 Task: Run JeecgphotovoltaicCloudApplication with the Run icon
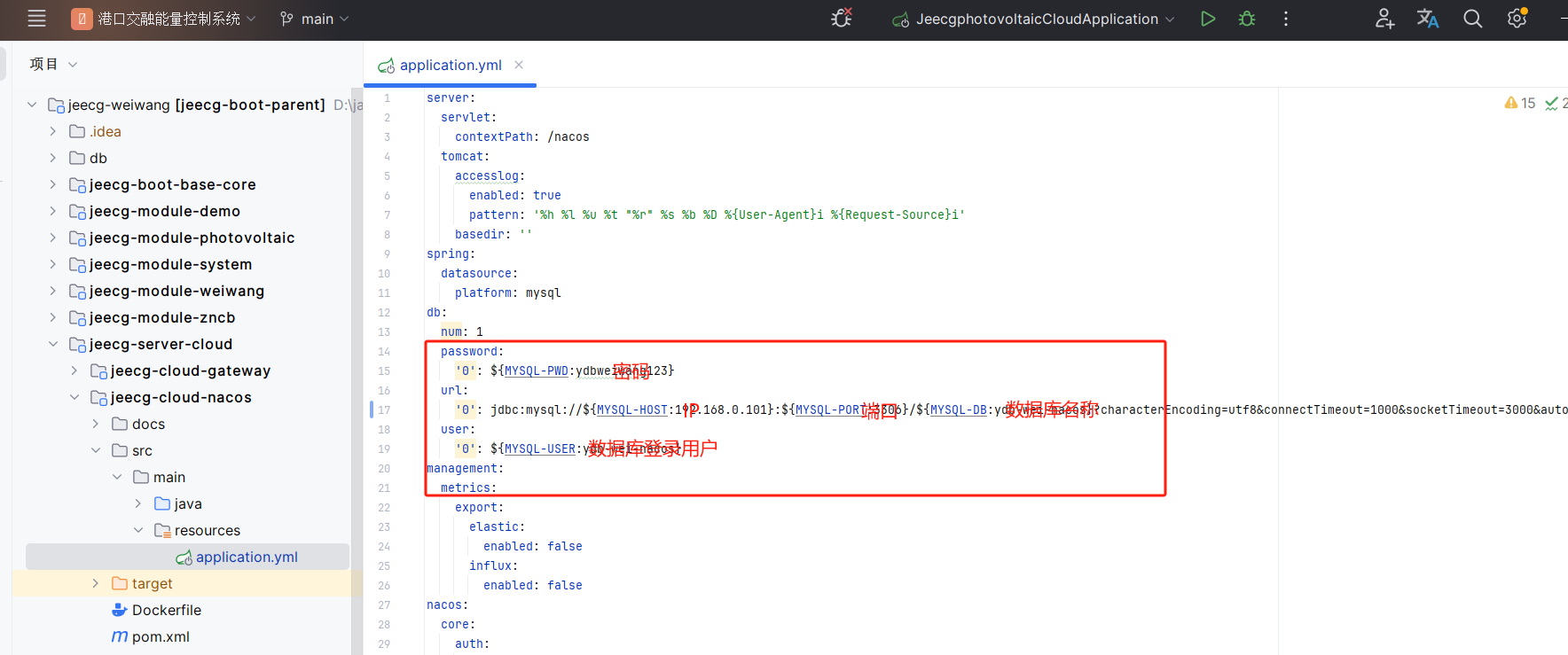point(1207,19)
